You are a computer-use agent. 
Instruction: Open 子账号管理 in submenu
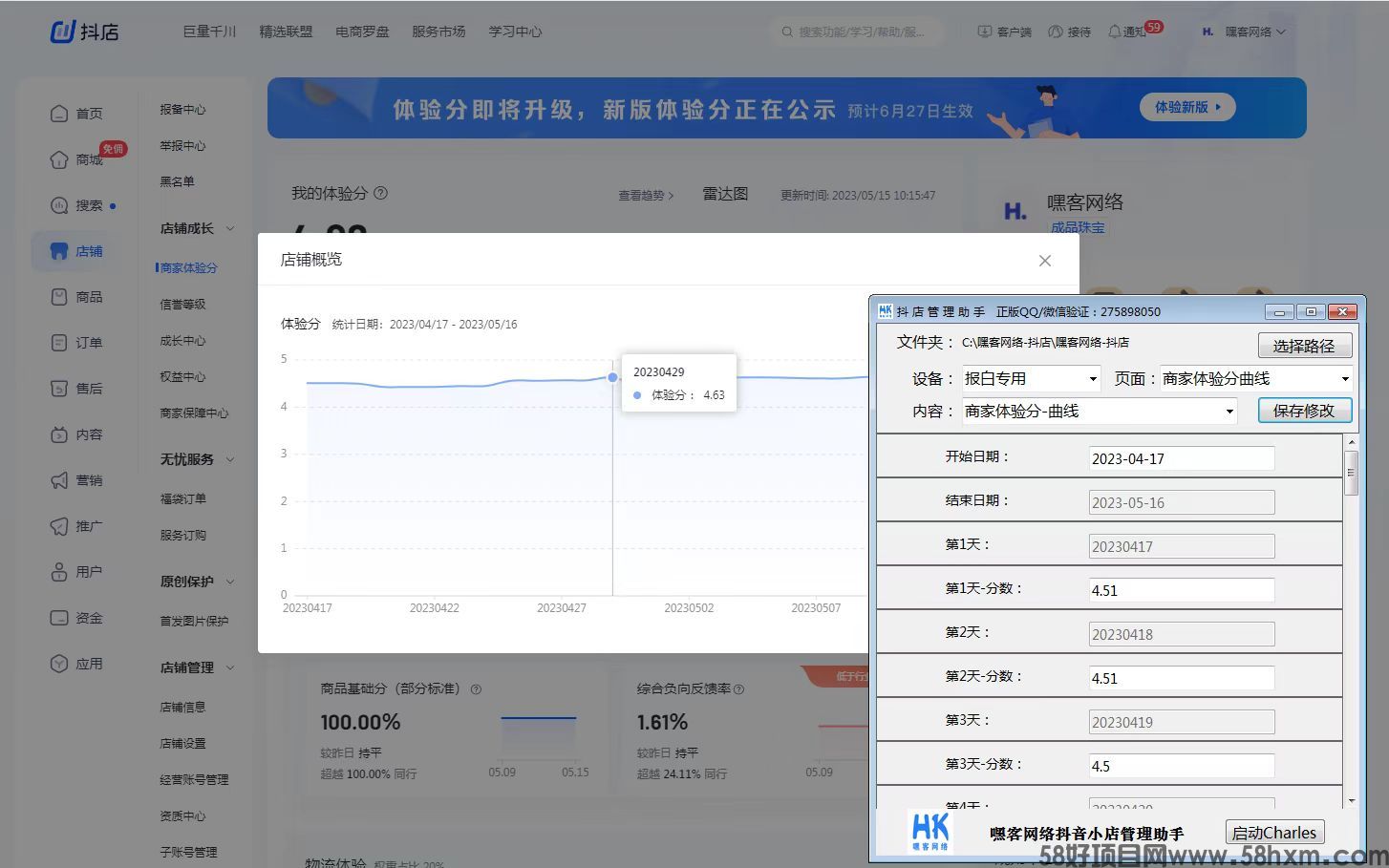point(188,853)
